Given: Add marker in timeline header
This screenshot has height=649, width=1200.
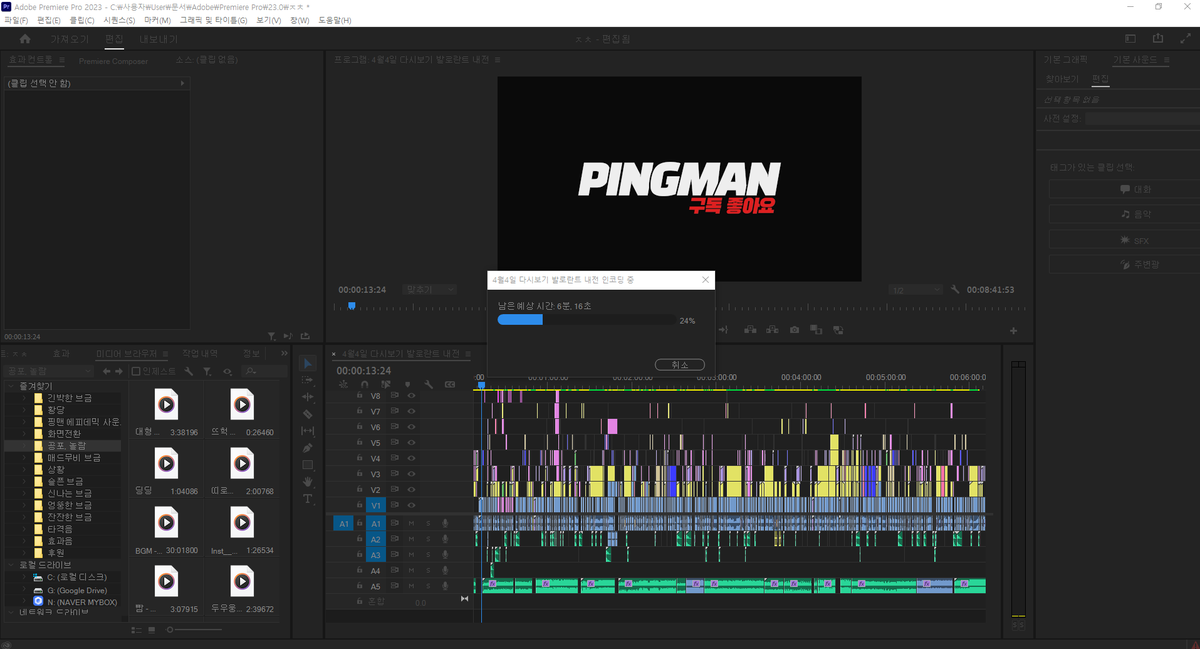Looking at the screenshot, I should click(x=407, y=384).
